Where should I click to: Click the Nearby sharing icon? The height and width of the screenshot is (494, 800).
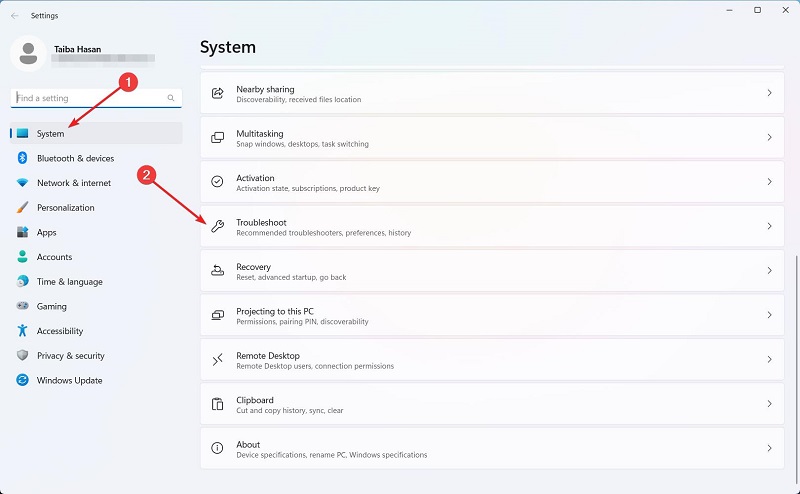tap(217, 93)
